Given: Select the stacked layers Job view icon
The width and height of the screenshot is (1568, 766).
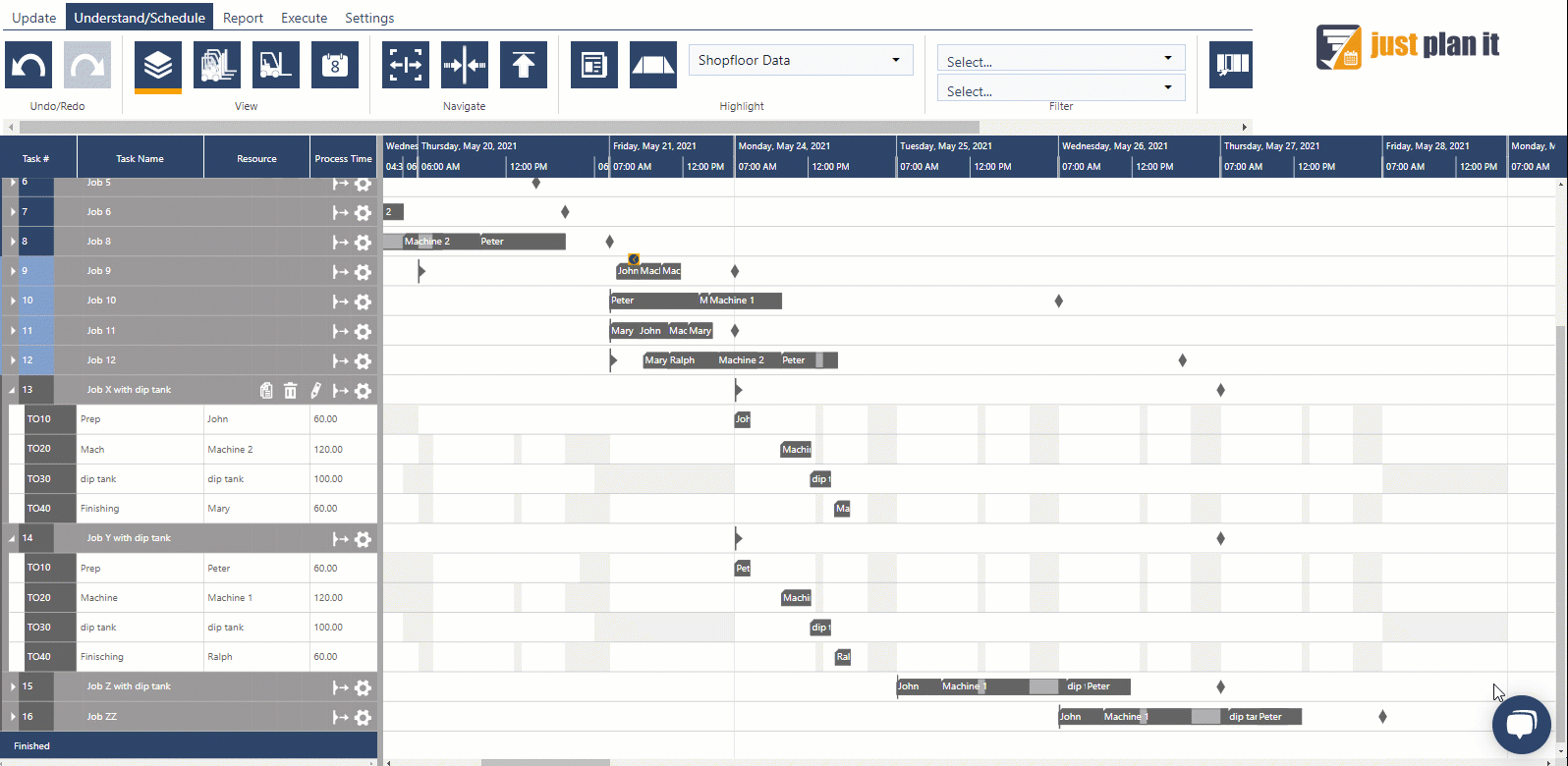Looking at the screenshot, I should tap(158, 66).
